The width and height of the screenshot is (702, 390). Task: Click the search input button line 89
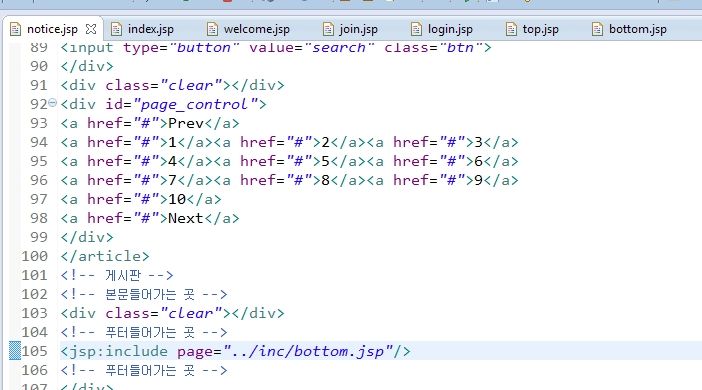click(x=276, y=47)
